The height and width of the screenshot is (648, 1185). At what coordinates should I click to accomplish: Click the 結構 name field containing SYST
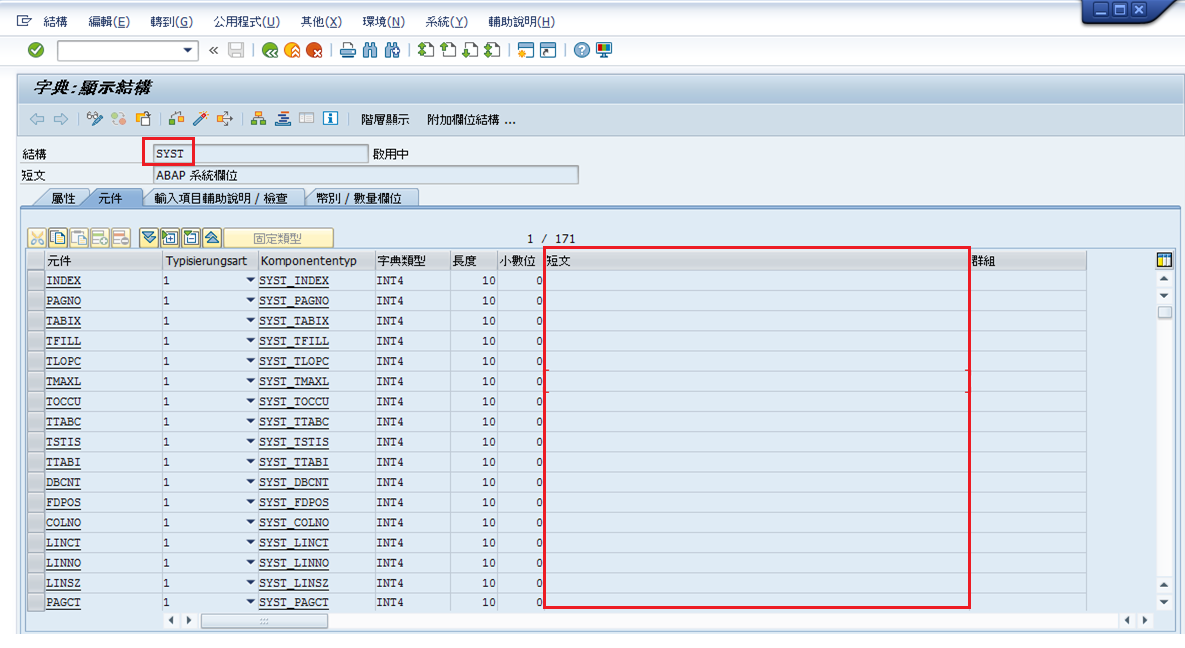[261, 153]
